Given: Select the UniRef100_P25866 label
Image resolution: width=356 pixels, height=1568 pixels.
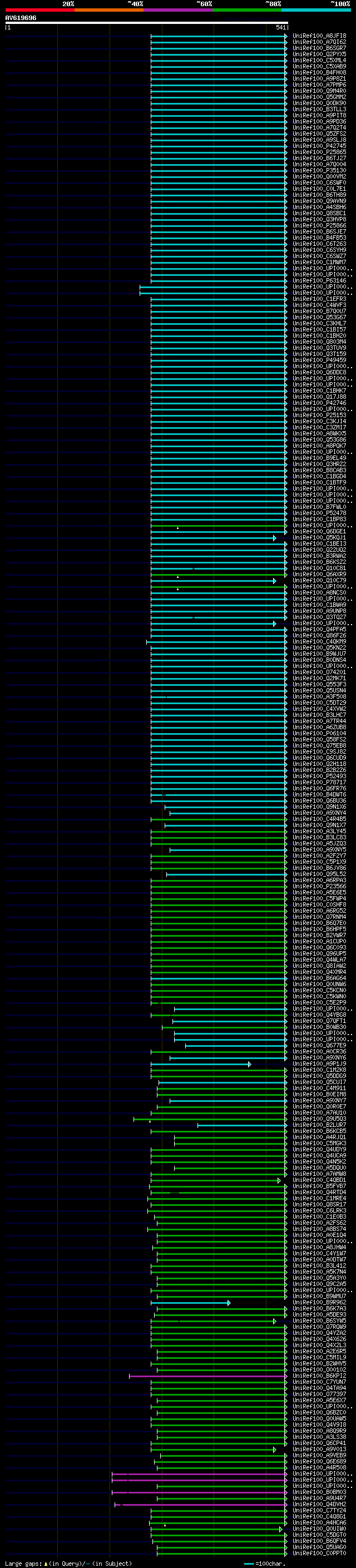Looking at the screenshot, I should (x=319, y=226).
